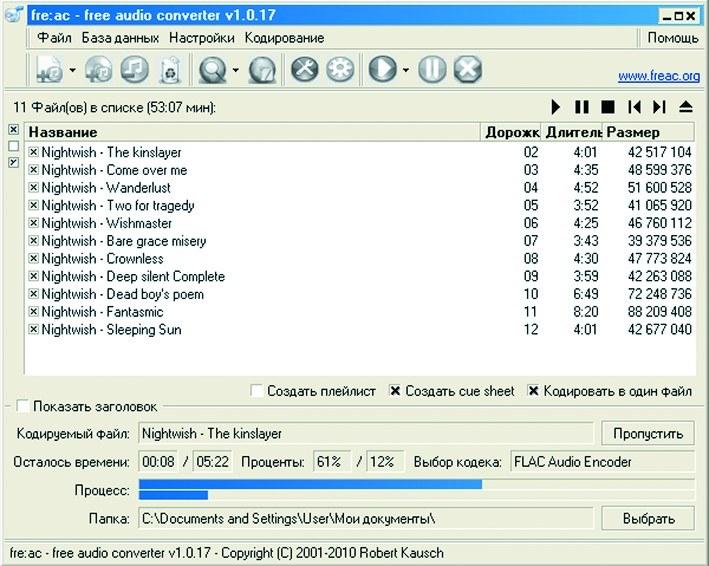
Task: Uncheck Nightwish - Wanderlust track
Action: 33,187
